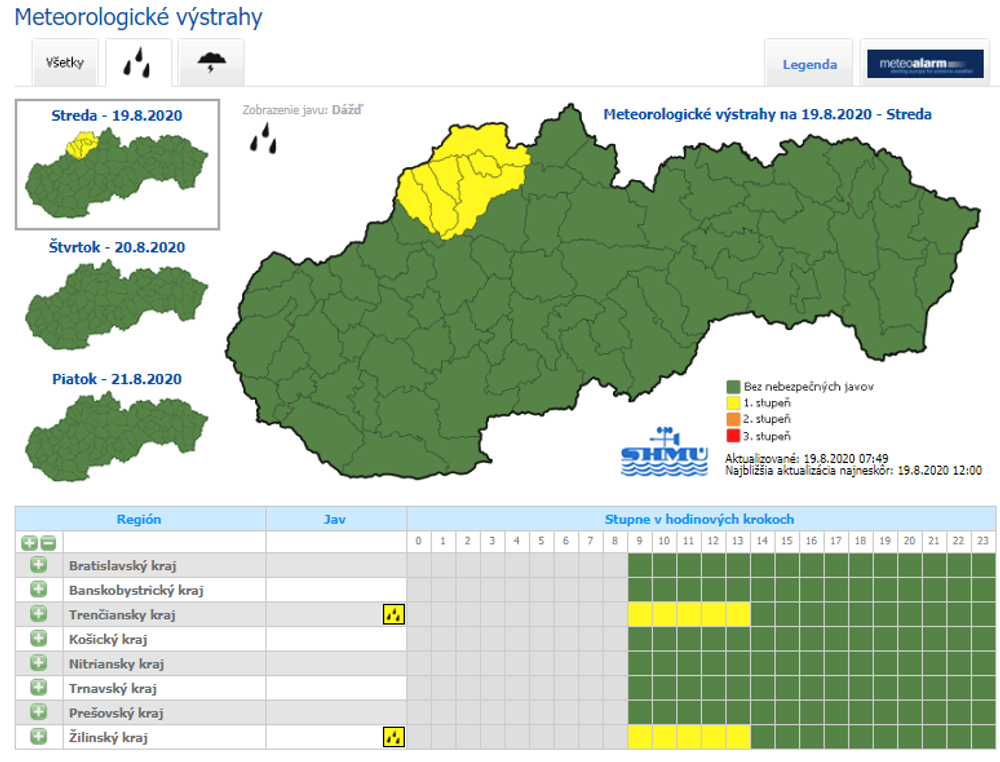The image size is (1000, 762).
Task: Click the green expand-all plus icon
Action: click(x=29, y=542)
